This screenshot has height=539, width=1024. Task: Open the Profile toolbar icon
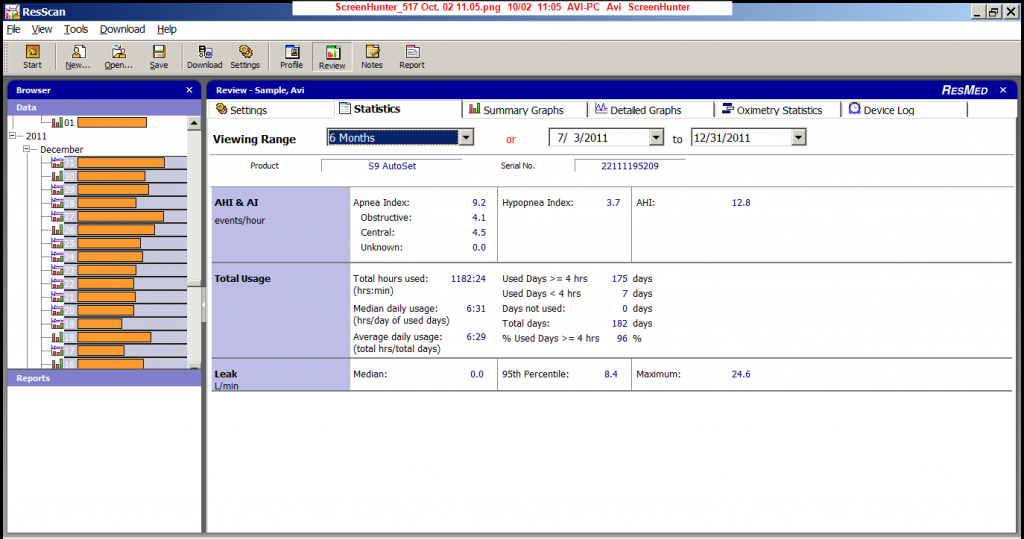(291, 56)
